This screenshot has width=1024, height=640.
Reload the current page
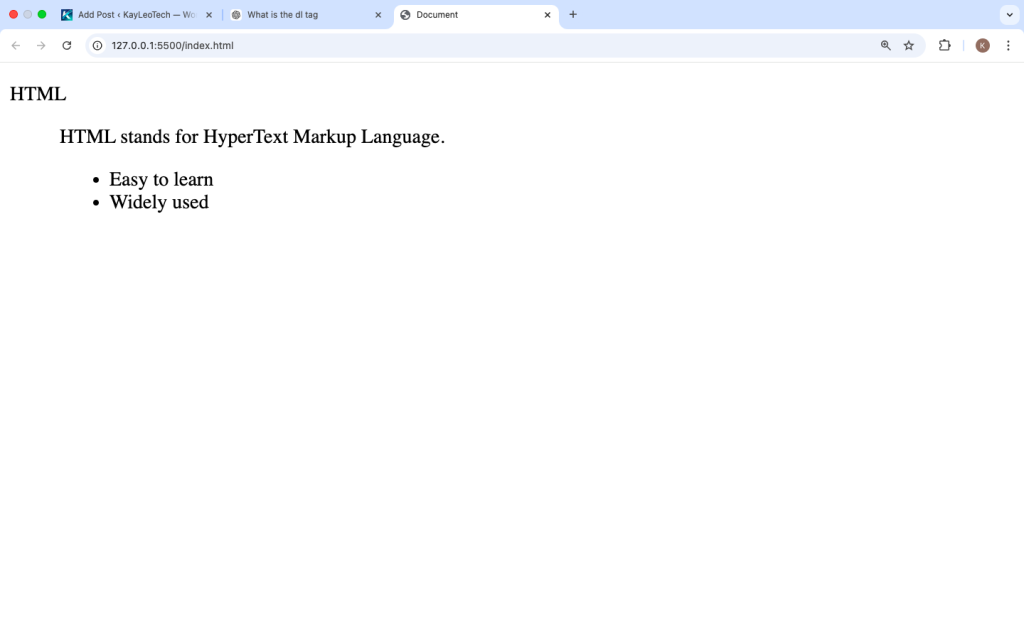coord(67,45)
